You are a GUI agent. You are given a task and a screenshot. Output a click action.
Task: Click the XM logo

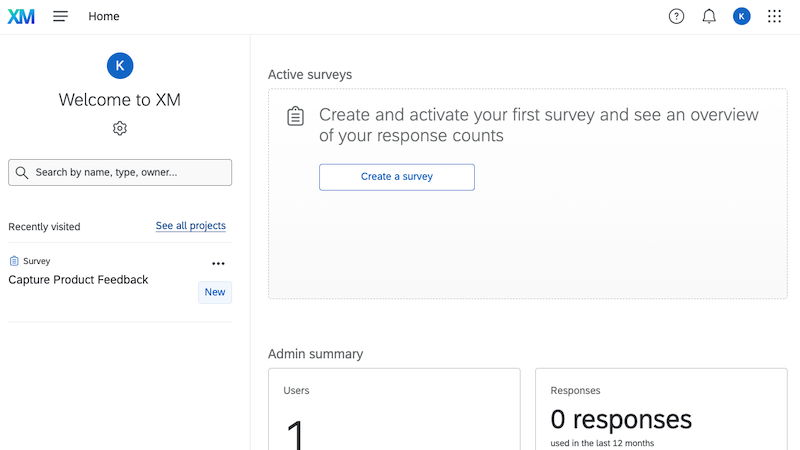click(x=21, y=16)
